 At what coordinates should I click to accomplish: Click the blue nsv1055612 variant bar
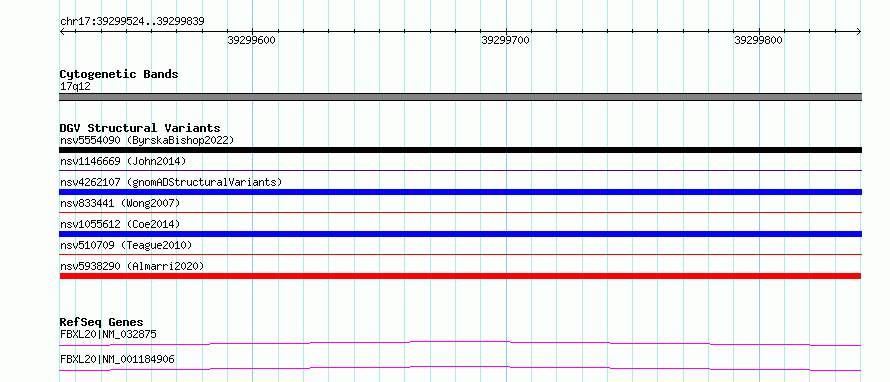click(461, 234)
